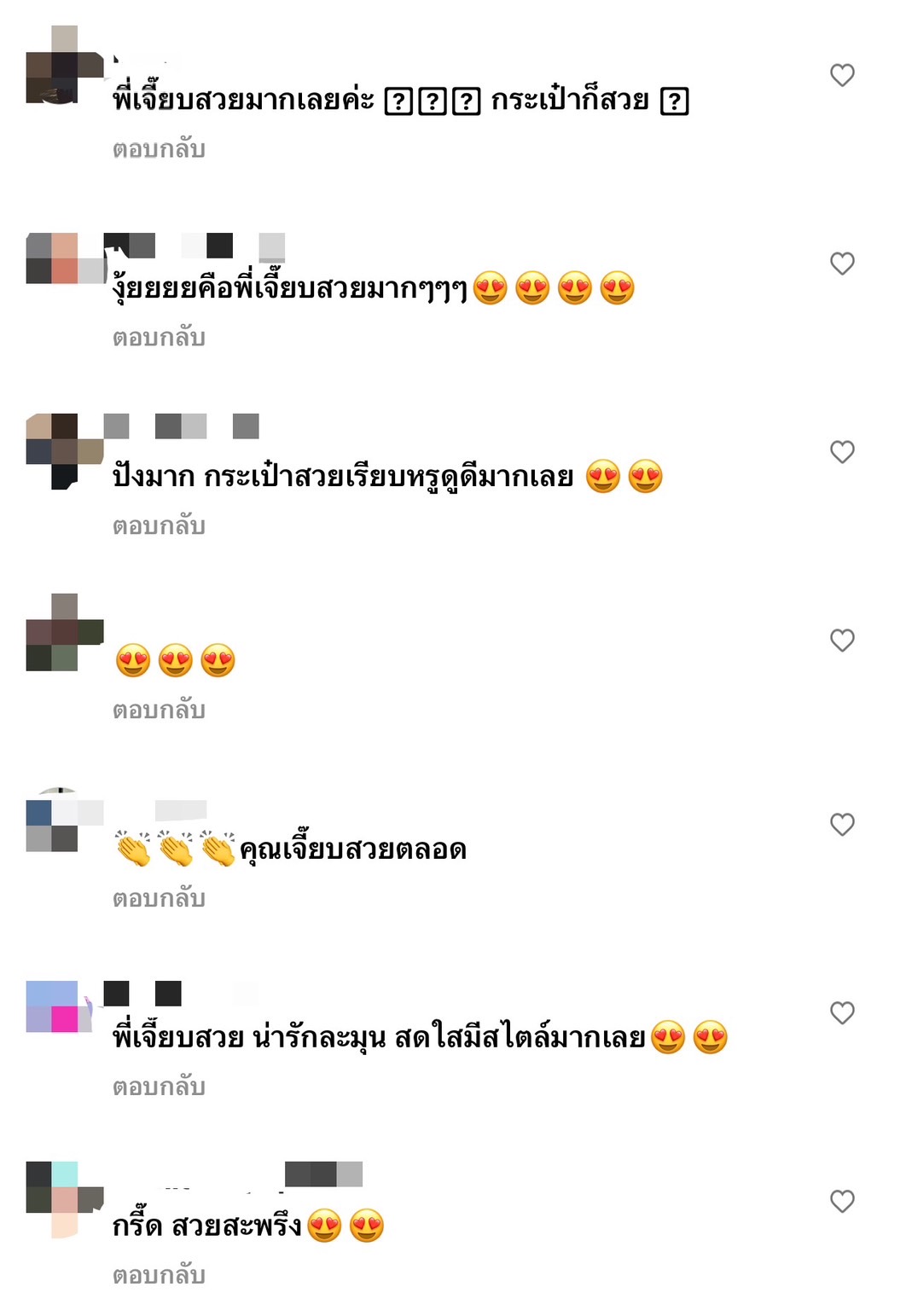Reply to the พี่เจี๊ยบสวยมากเลยค่ะ comment
Image resolution: width=906 pixels, height=1316 pixels.
(159, 149)
